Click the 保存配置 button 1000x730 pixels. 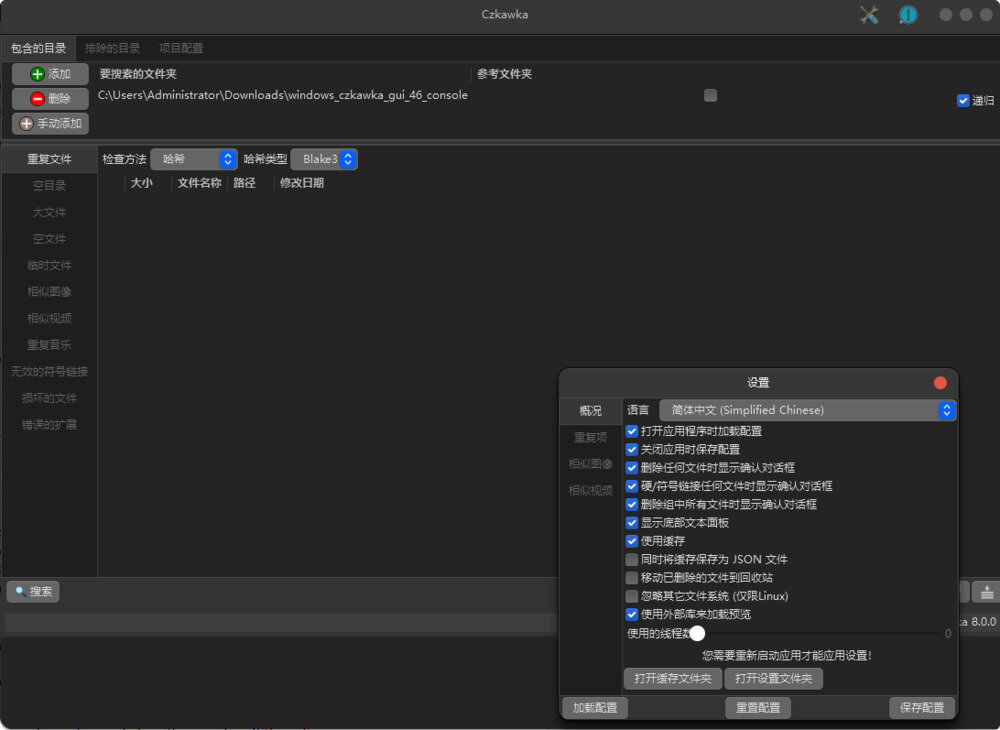(921, 707)
